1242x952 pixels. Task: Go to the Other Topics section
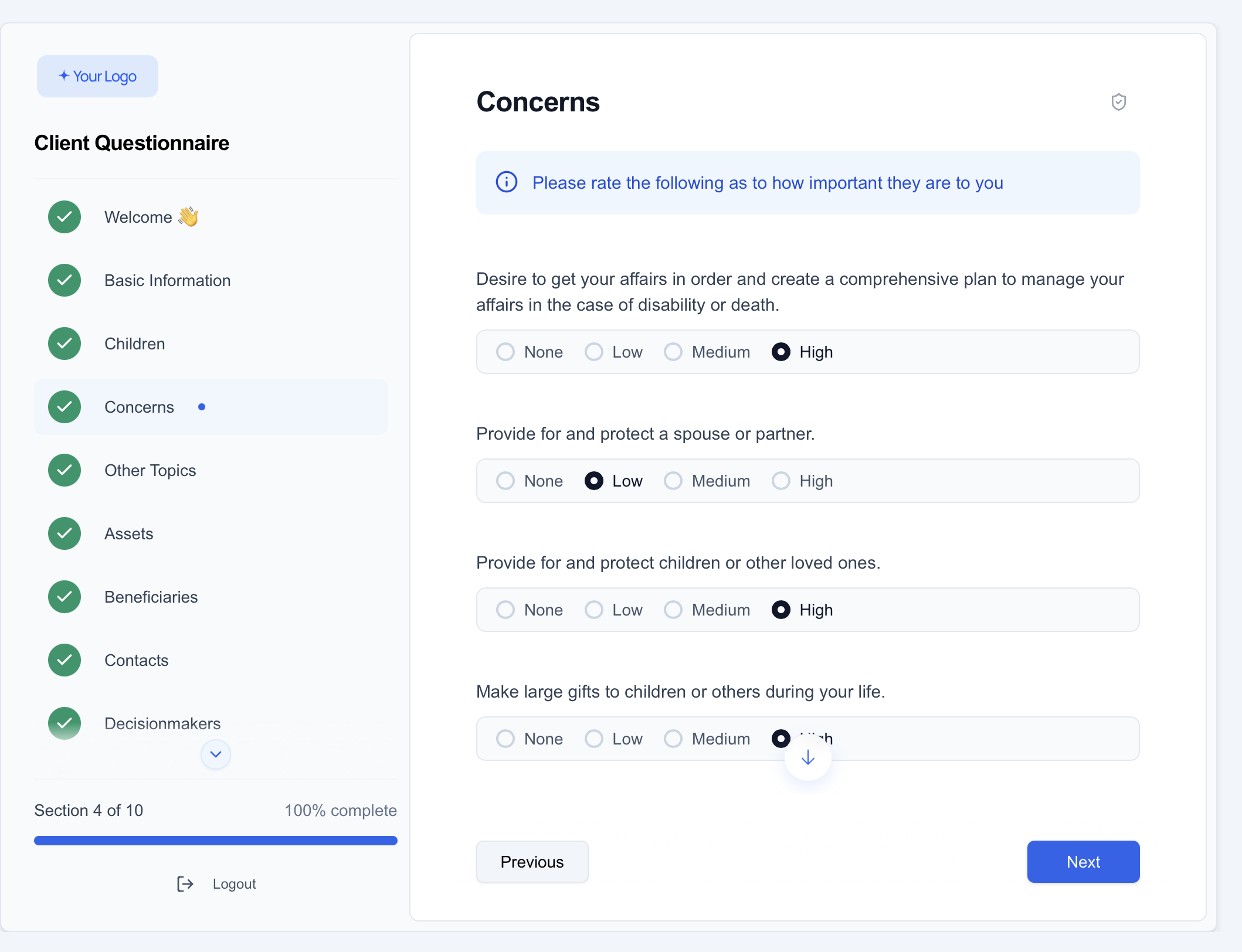(150, 470)
